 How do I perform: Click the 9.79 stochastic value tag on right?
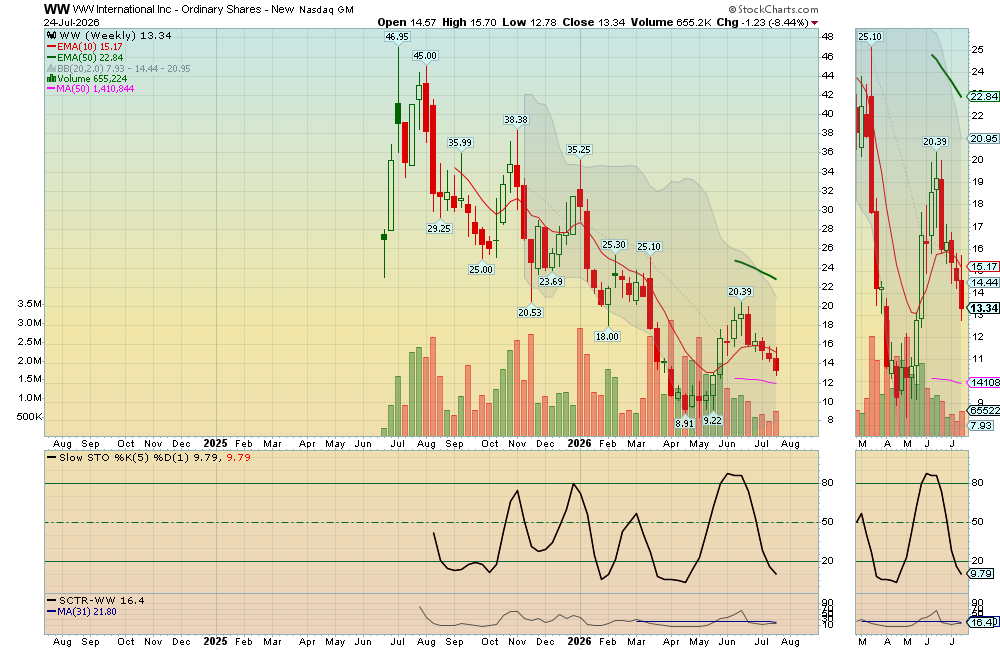[982, 573]
